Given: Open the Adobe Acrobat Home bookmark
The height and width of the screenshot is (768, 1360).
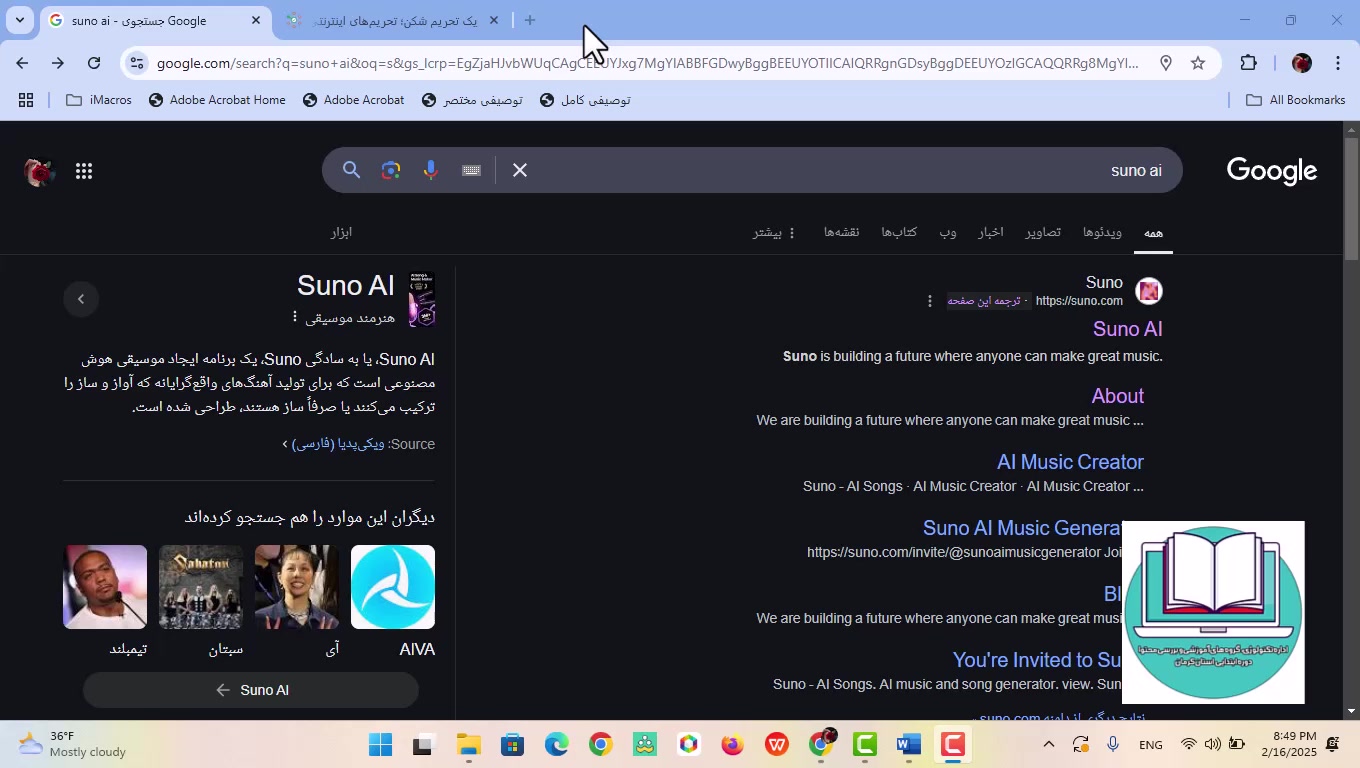Looking at the screenshot, I should click(x=217, y=100).
